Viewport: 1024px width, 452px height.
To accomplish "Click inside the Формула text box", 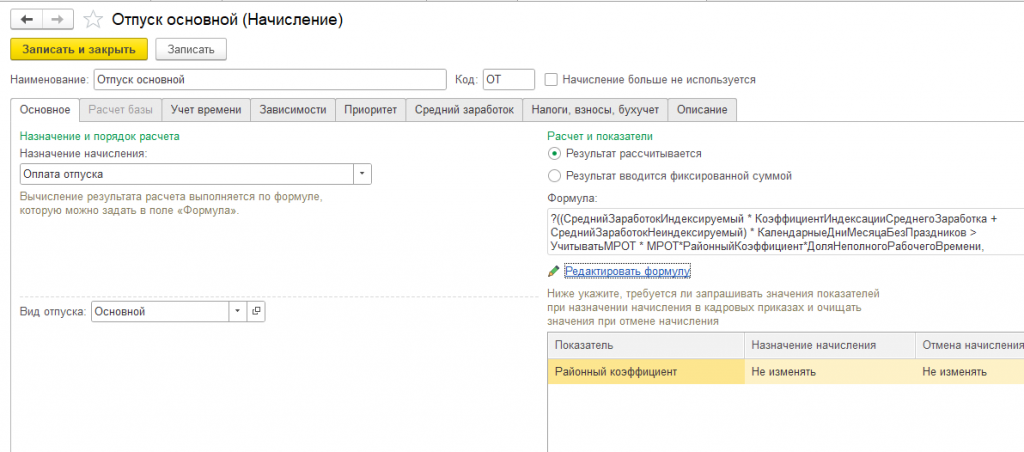I will tap(786, 231).
